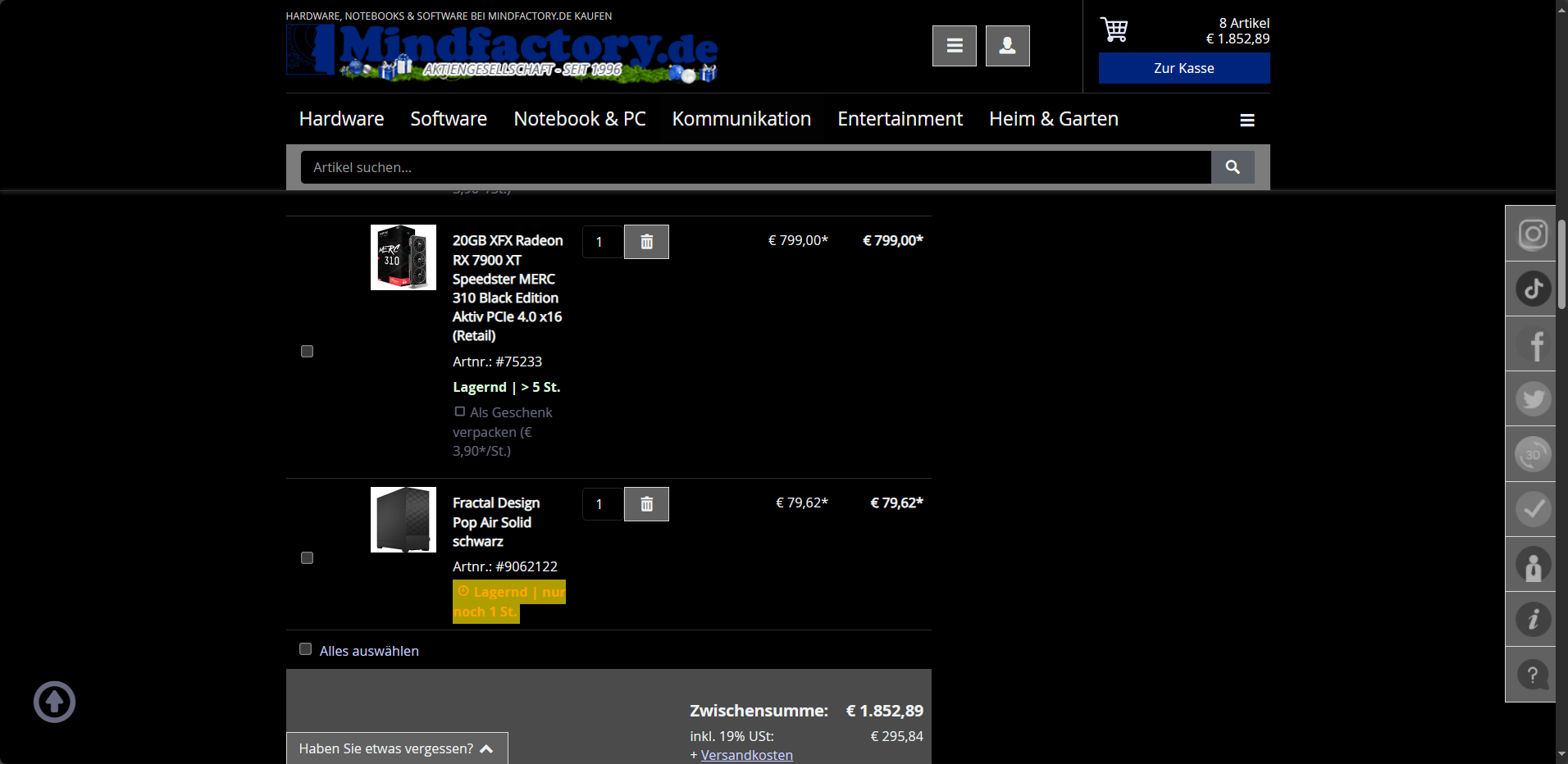
Task: Open the 3D sidebar icon
Action: point(1533,454)
